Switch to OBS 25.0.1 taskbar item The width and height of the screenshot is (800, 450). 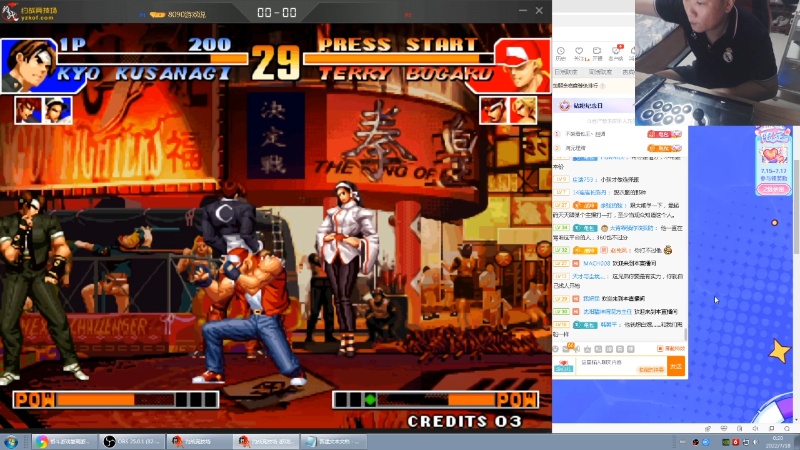tap(132, 441)
